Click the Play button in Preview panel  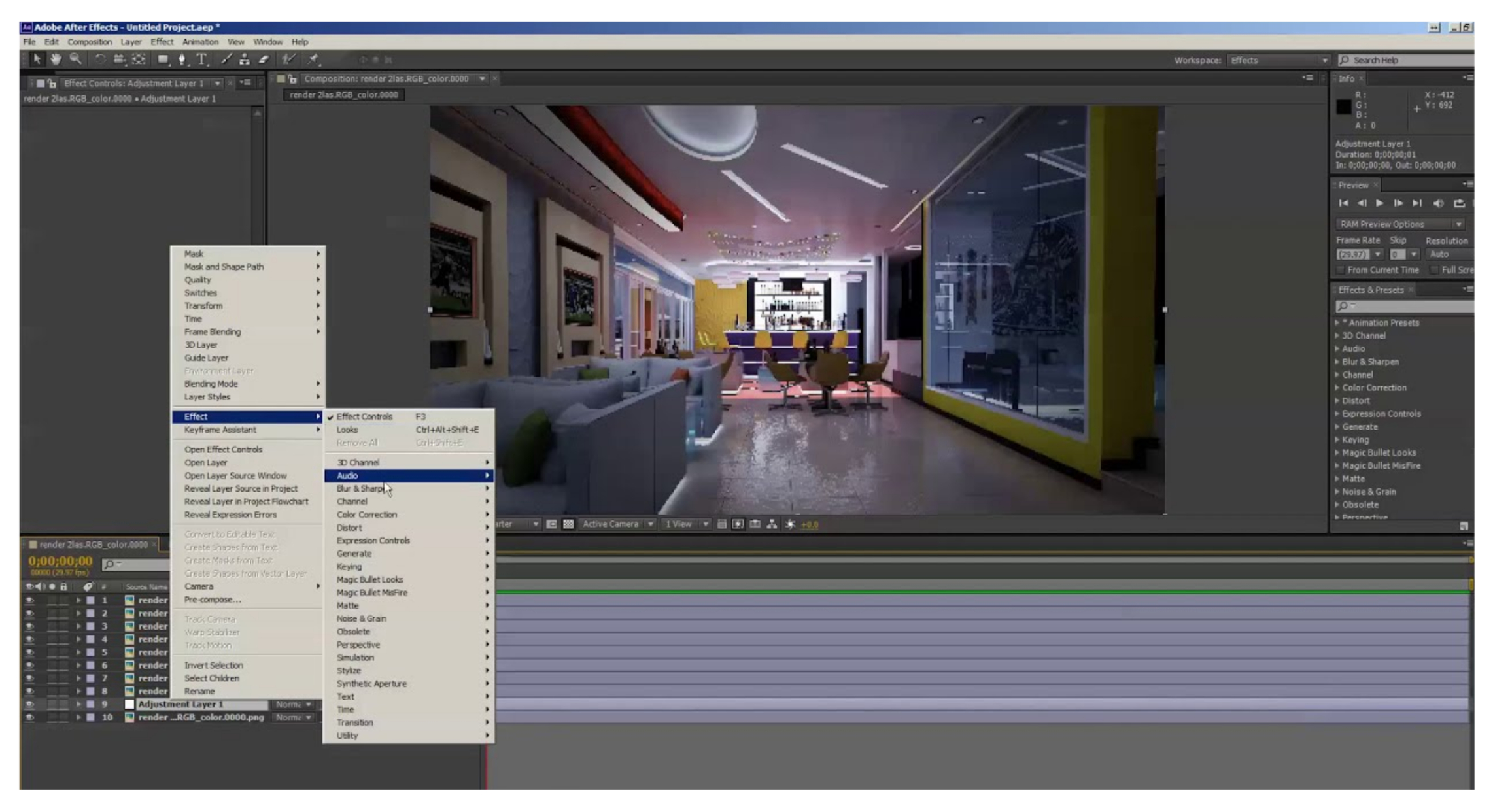coord(1379,203)
